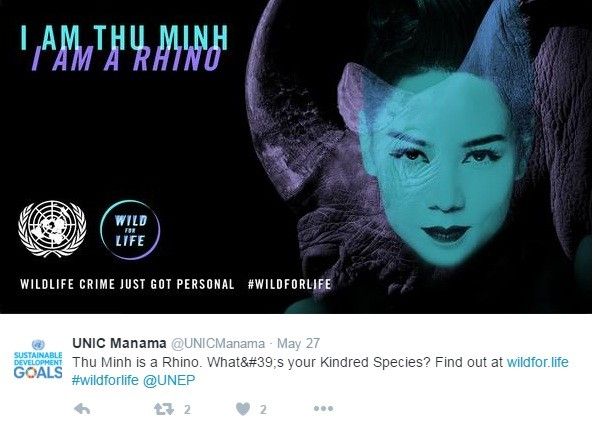The height and width of the screenshot is (434, 600).
Task: Click the Wild for Life circular logo
Action: [x=132, y=226]
